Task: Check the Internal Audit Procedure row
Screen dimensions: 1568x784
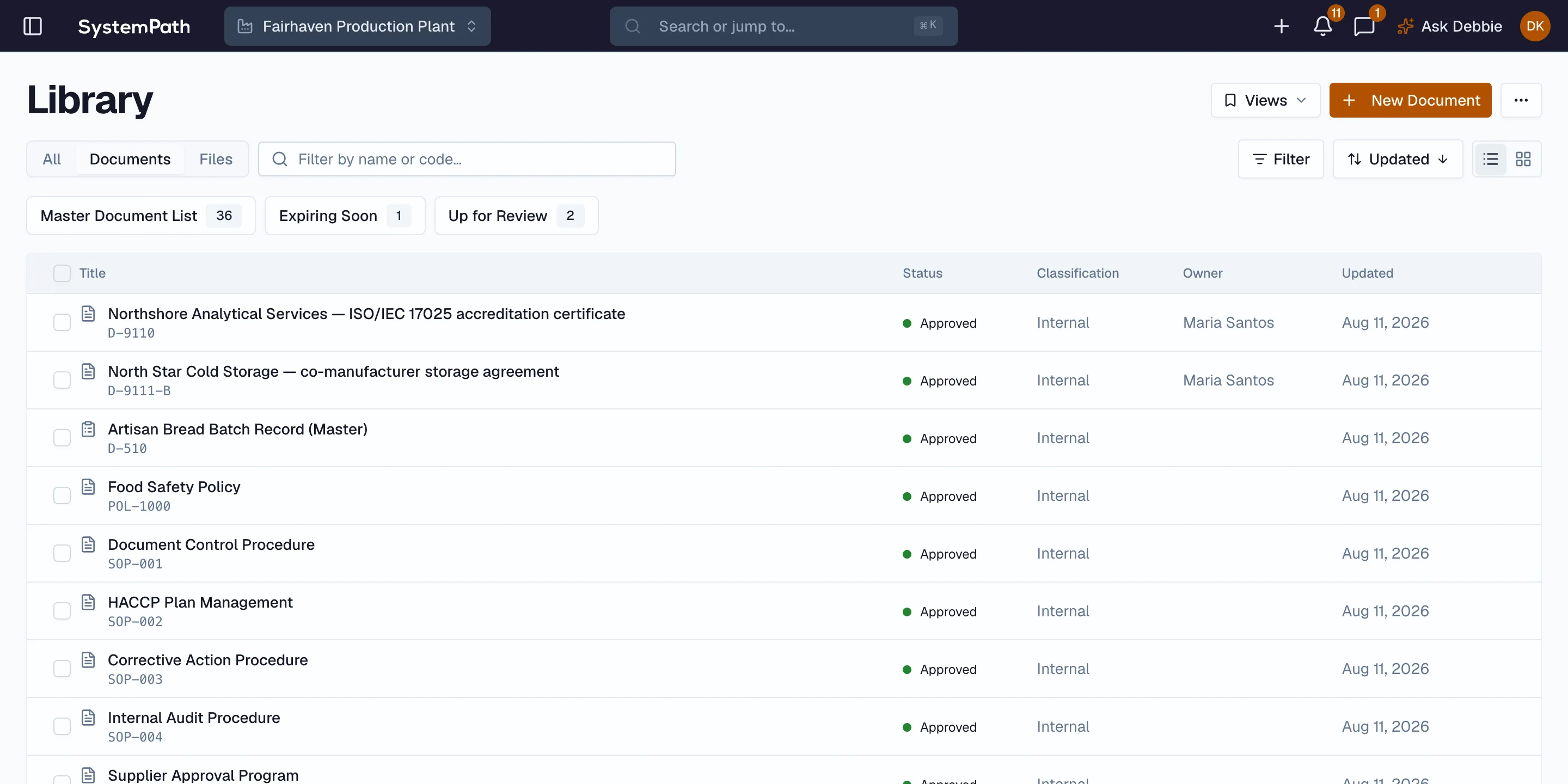Action: (62, 726)
